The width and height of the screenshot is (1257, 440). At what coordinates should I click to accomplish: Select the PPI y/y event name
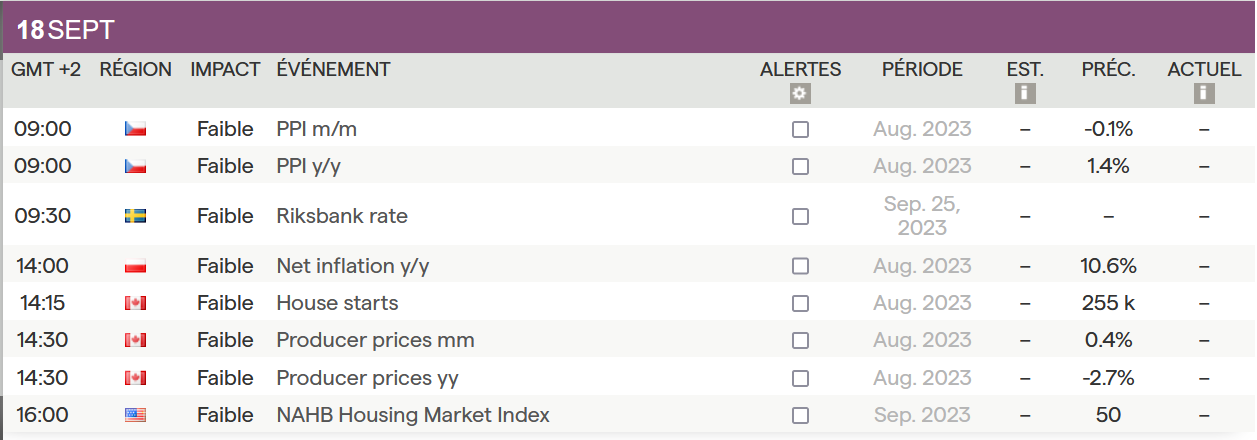(308, 166)
